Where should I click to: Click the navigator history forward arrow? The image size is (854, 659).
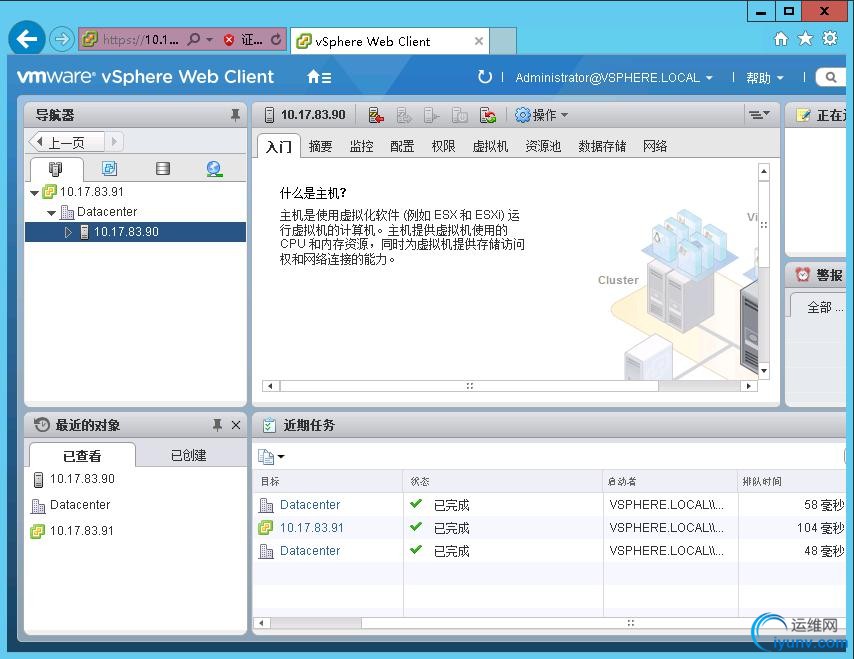(114, 142)
